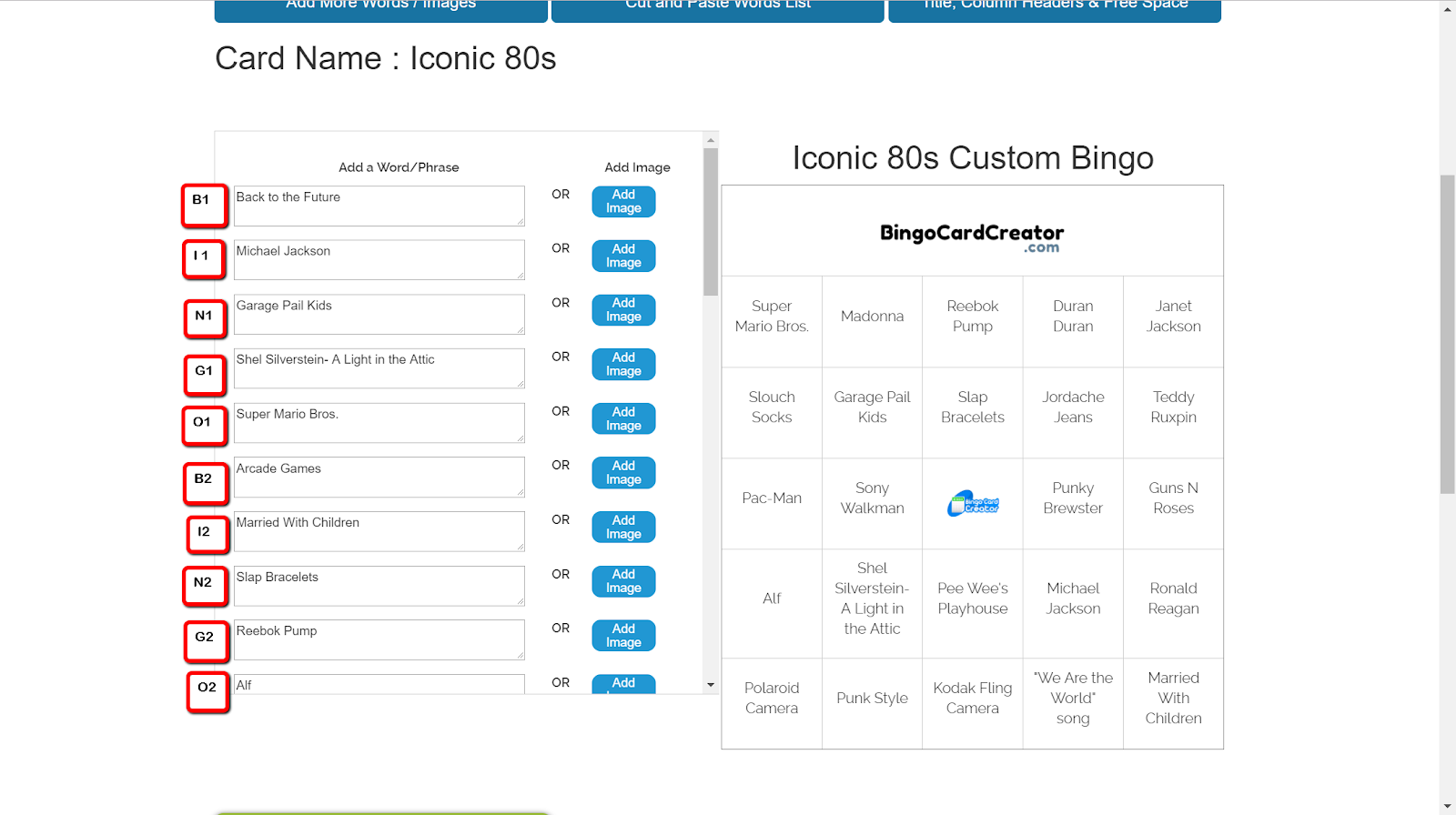Select the Alf cell on the bingo card
Image resolution: width=1456 pixels, height=815 pixels.
(772, 604)
